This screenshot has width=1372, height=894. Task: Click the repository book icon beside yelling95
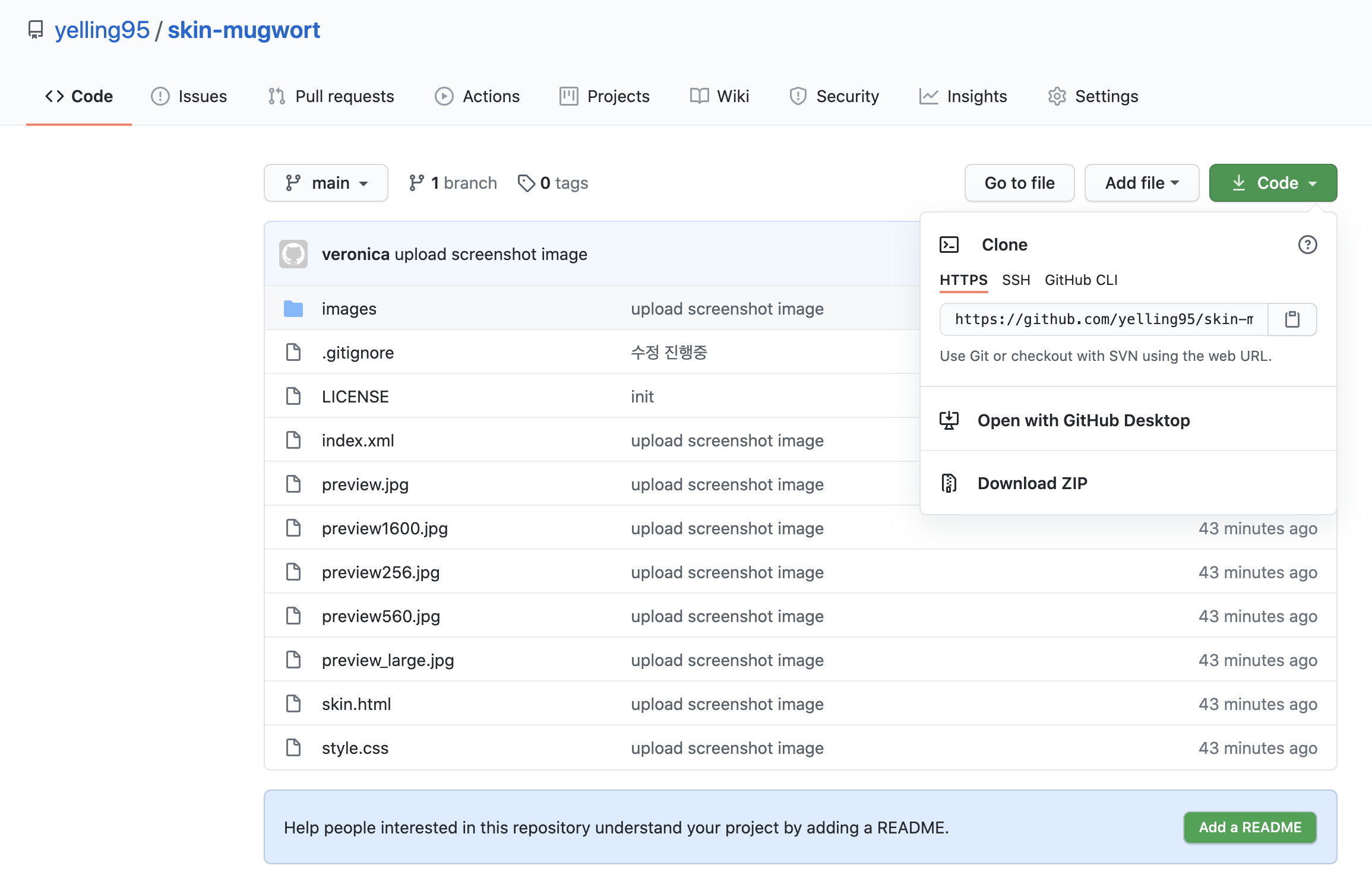[x=36, y=30]
